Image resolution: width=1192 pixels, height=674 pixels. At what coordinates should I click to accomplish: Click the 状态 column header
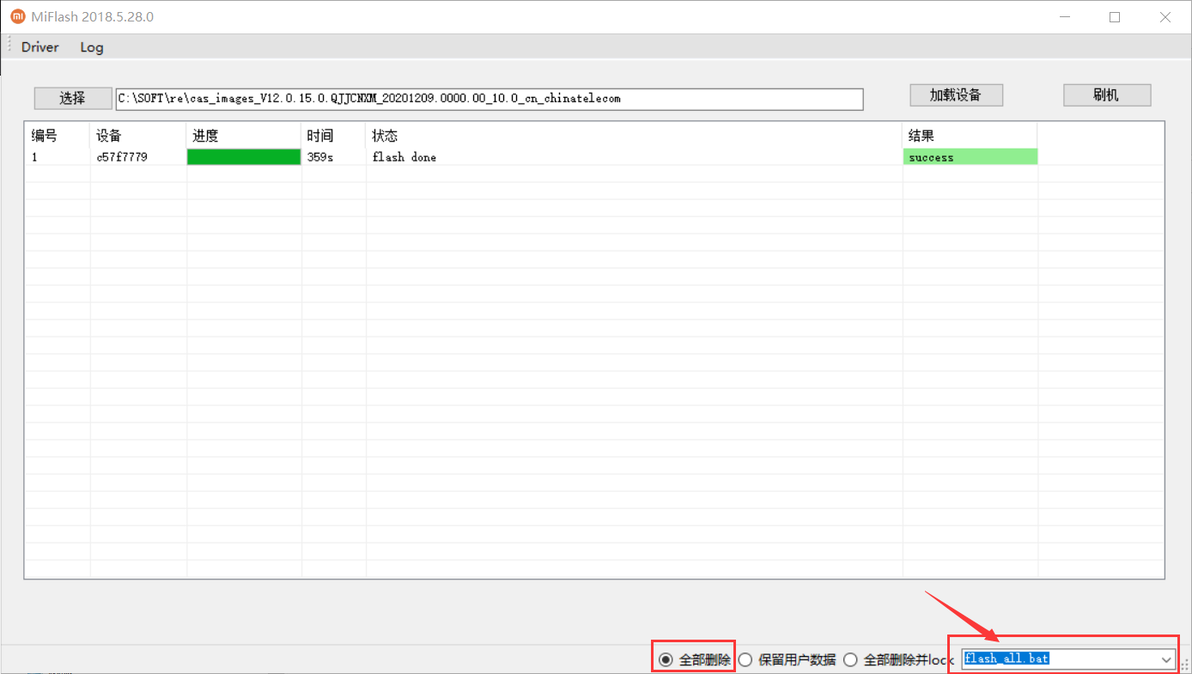click(x=385, y=135)
